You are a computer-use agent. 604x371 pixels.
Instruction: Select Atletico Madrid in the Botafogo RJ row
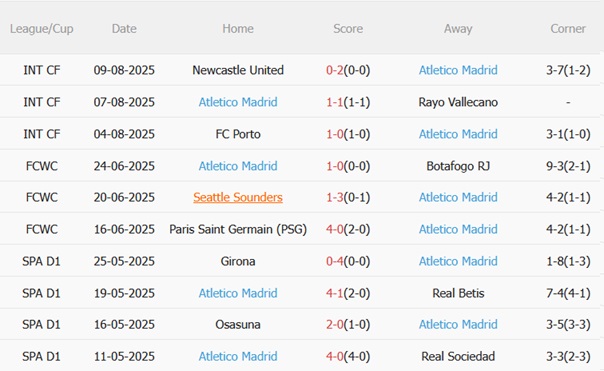238,166
